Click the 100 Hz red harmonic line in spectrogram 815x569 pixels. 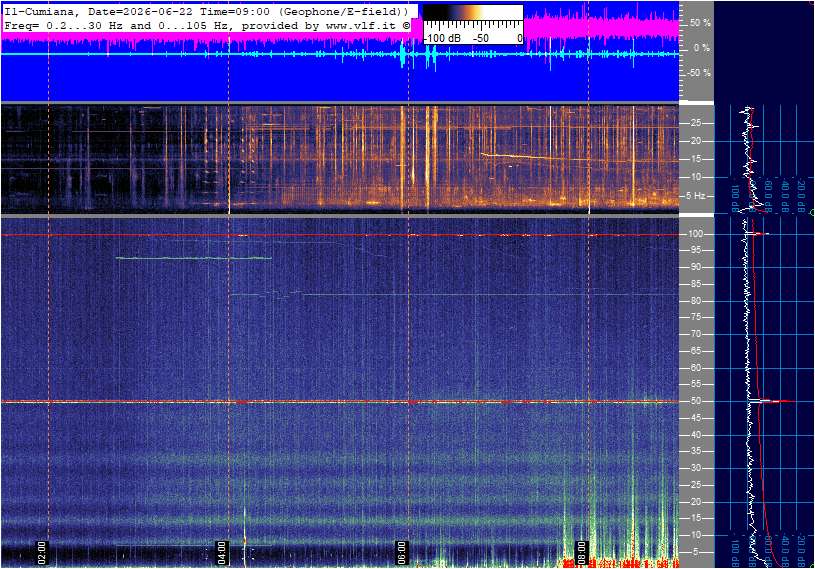click(x=340, y=235)
